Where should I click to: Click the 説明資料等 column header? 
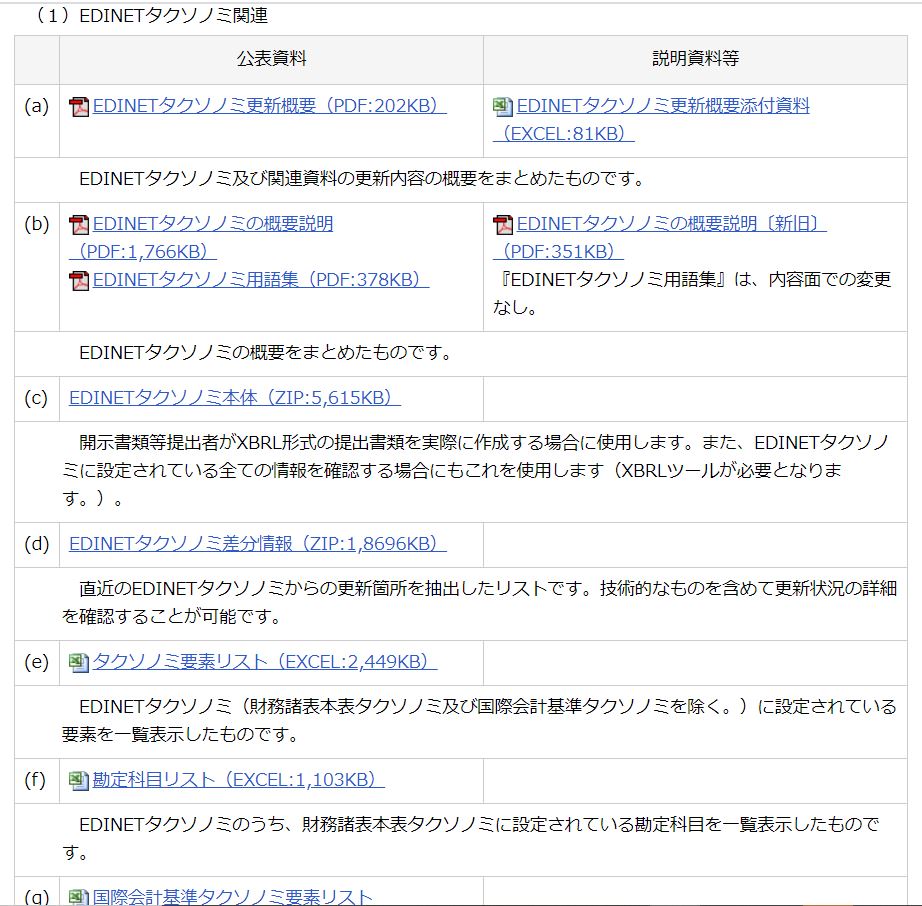pyautogui.click(x=695, y=59)
